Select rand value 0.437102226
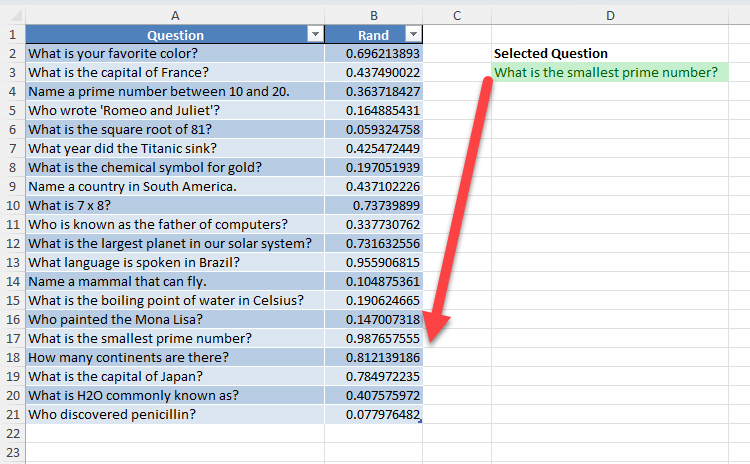750x464 pixels. 374,186
